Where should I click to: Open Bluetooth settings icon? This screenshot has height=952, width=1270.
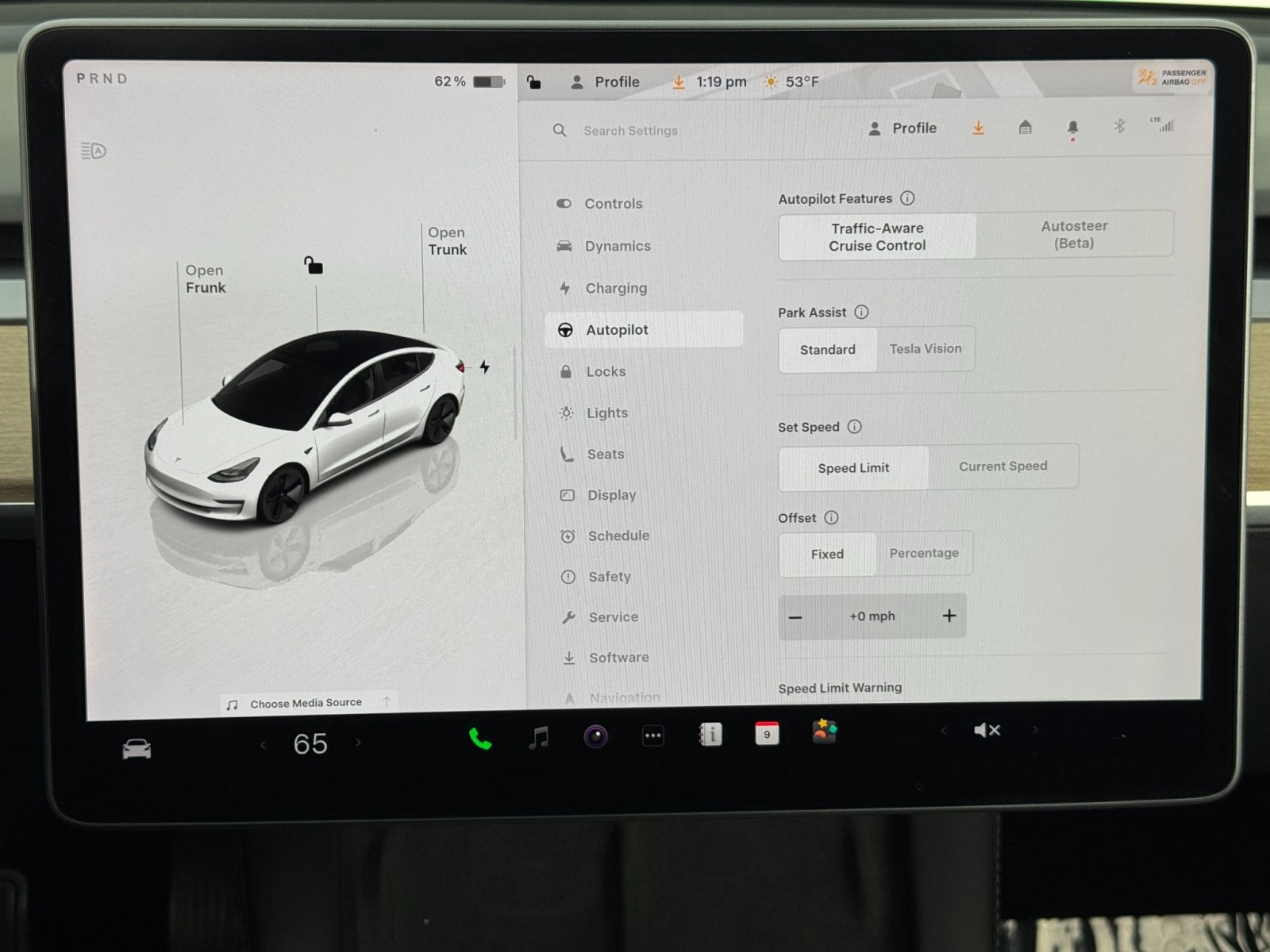(x=1119, y=126)
